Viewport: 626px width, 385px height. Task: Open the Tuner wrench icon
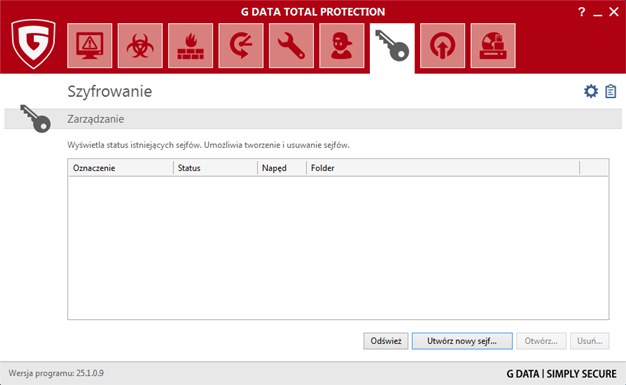pyautogui.click(x=291, y=46)
